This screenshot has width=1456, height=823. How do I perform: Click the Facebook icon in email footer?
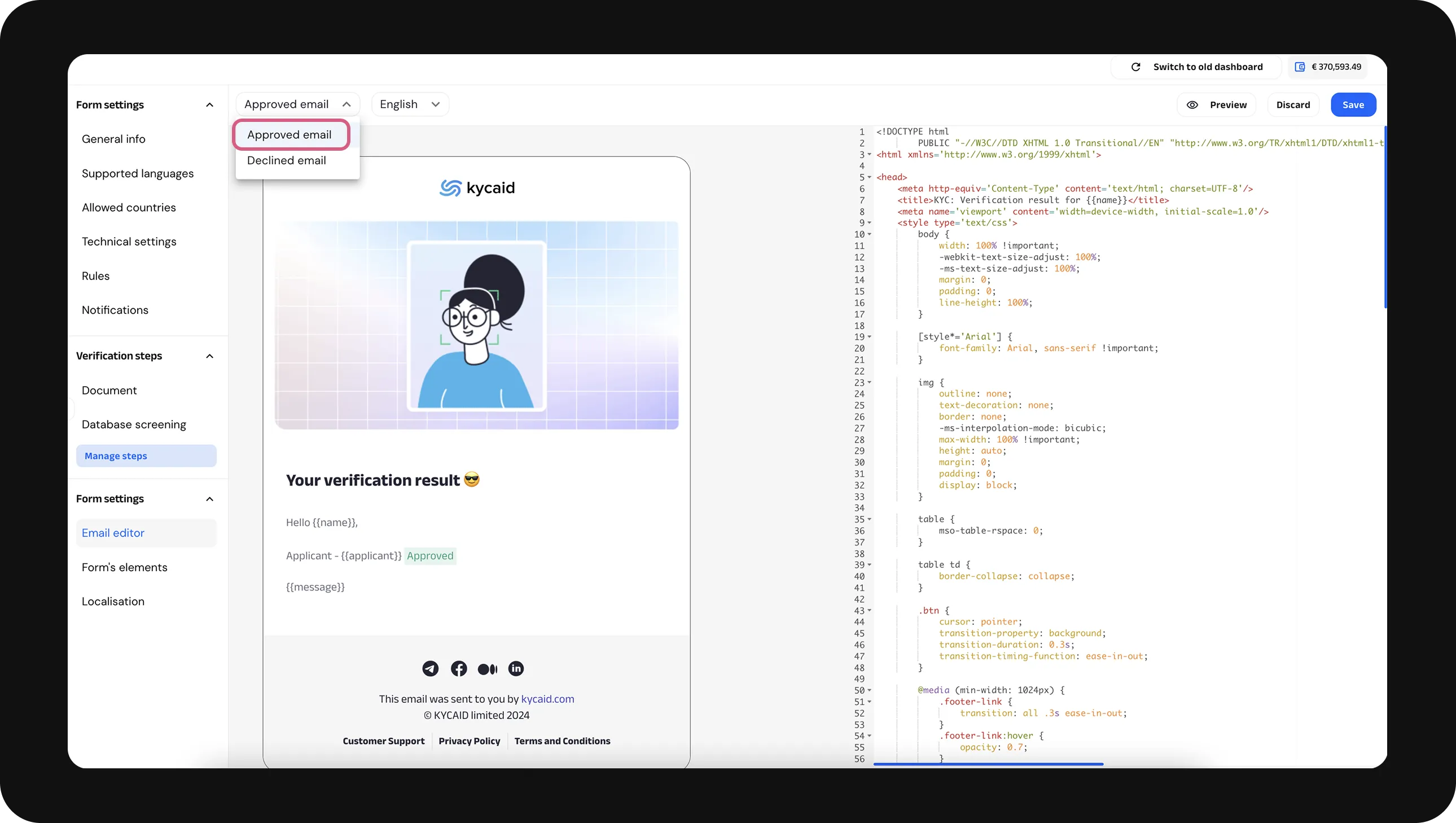[x=459, y=669]
